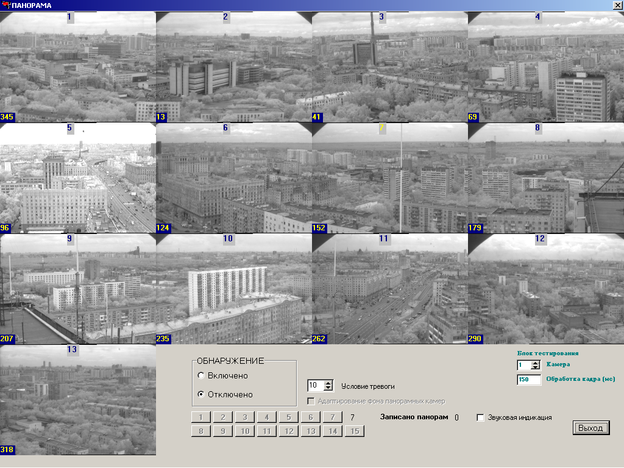Screen dimensions: 624x468
Task: Click the Условие тревоги number field
Action: click(316, 385)
